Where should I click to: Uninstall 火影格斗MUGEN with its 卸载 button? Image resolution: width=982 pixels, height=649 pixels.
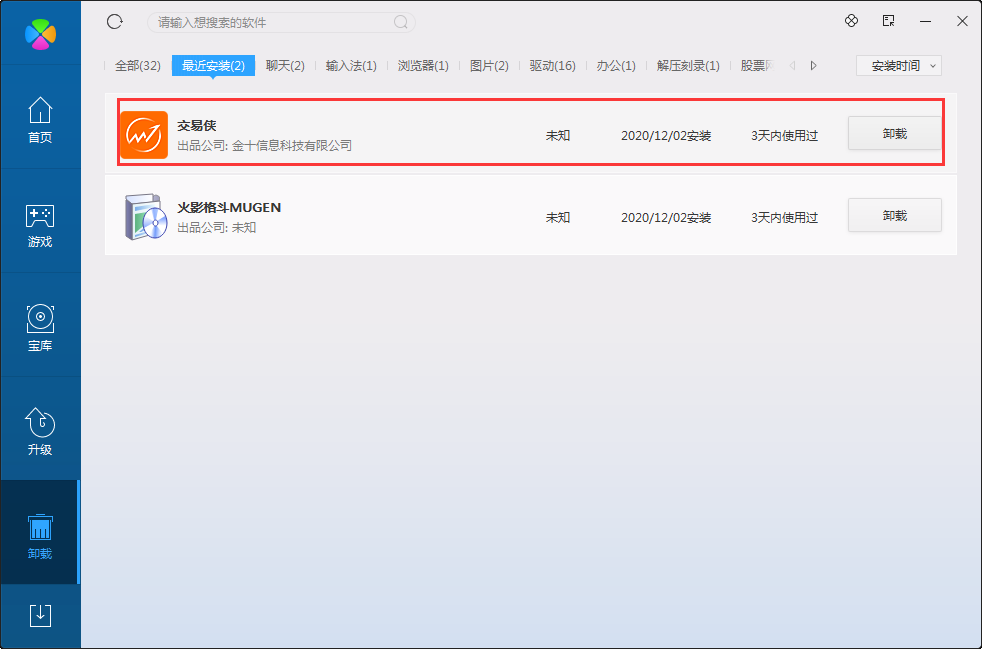click(894, 215)
